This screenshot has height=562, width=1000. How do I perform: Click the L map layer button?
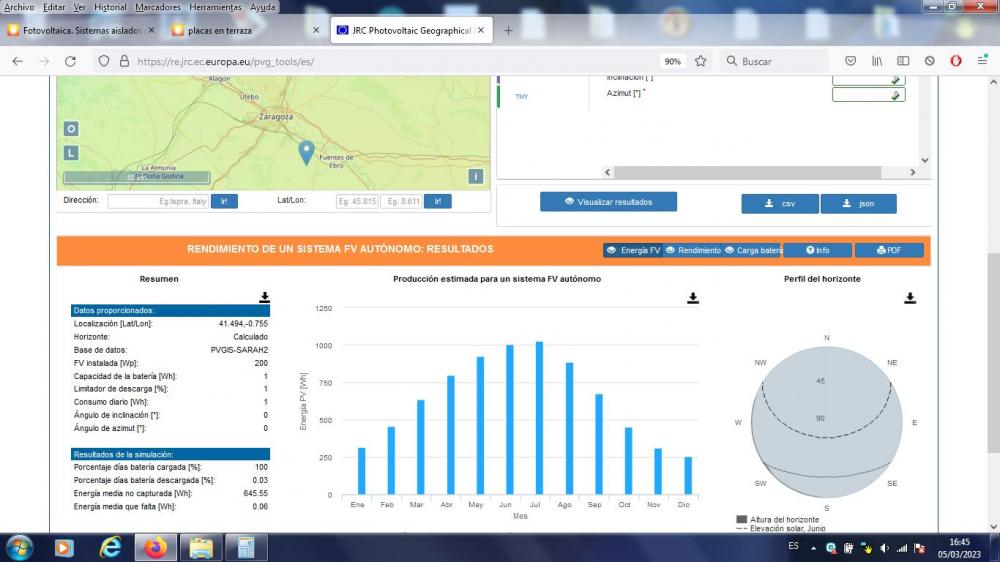(71, 153)
